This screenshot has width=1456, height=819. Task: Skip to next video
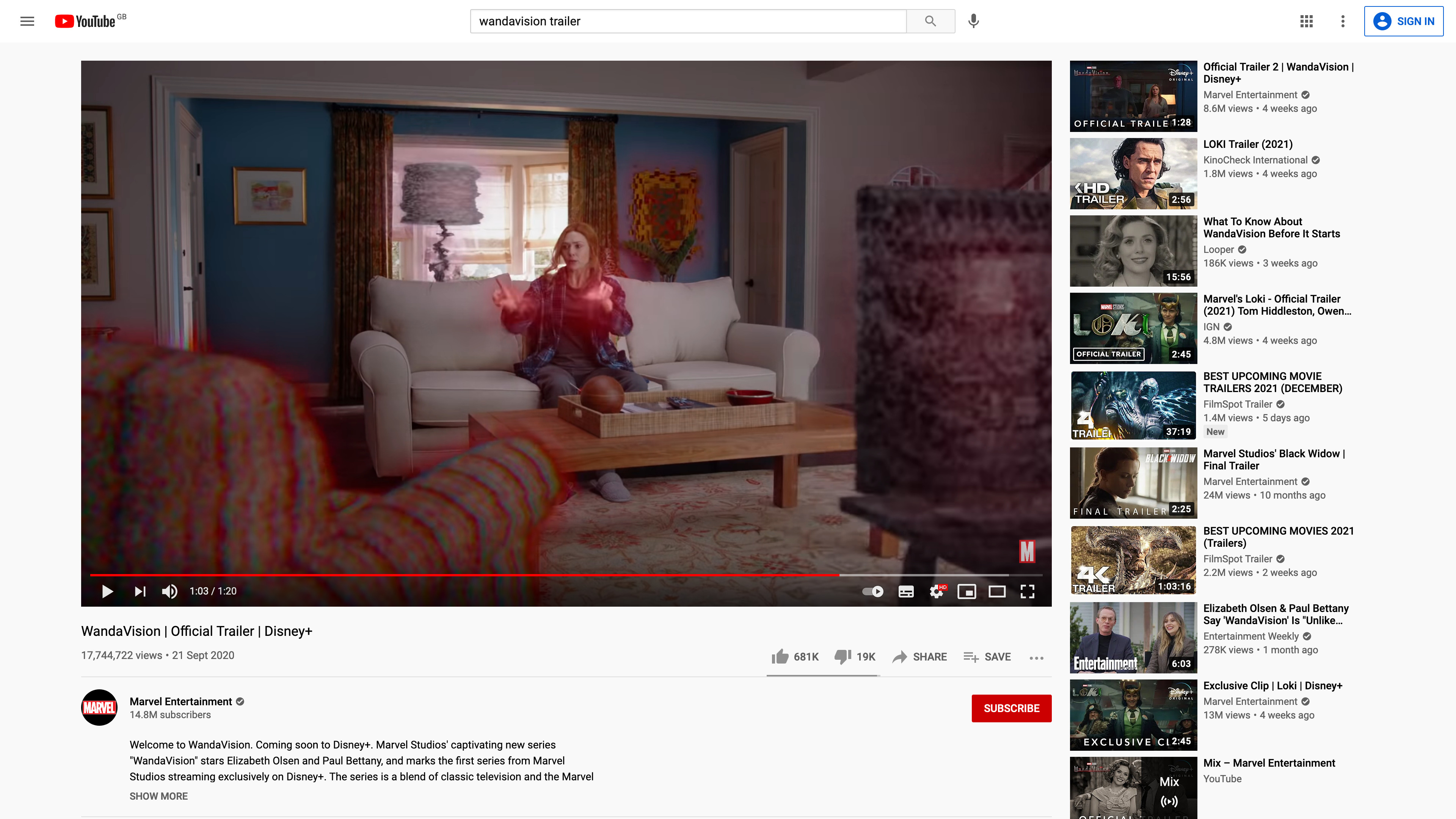coord(140,591)
